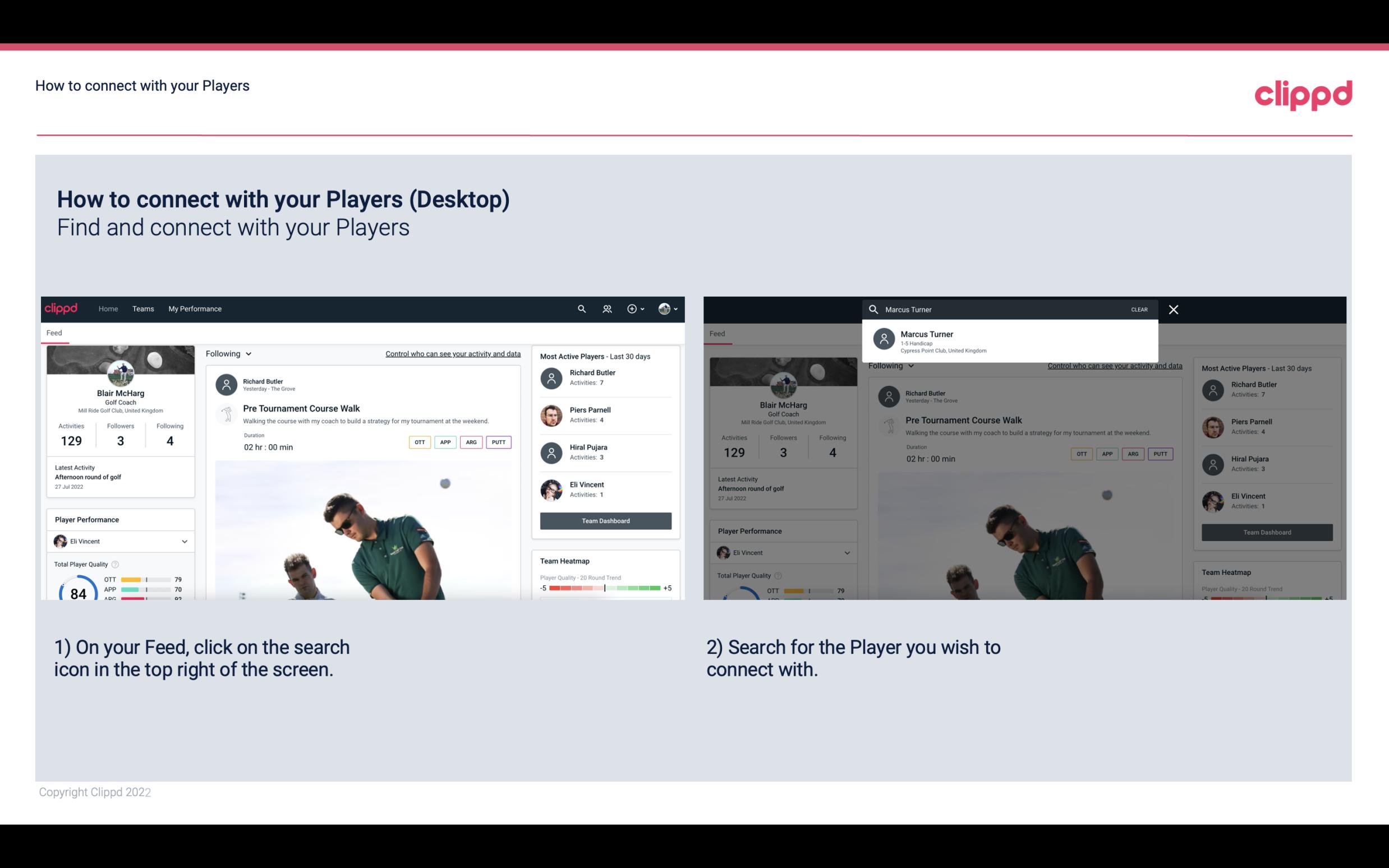Click the search magnifier icon on Feed
Image resolution: width=1389 pixels, height=868 pixels.
[580, 308]
